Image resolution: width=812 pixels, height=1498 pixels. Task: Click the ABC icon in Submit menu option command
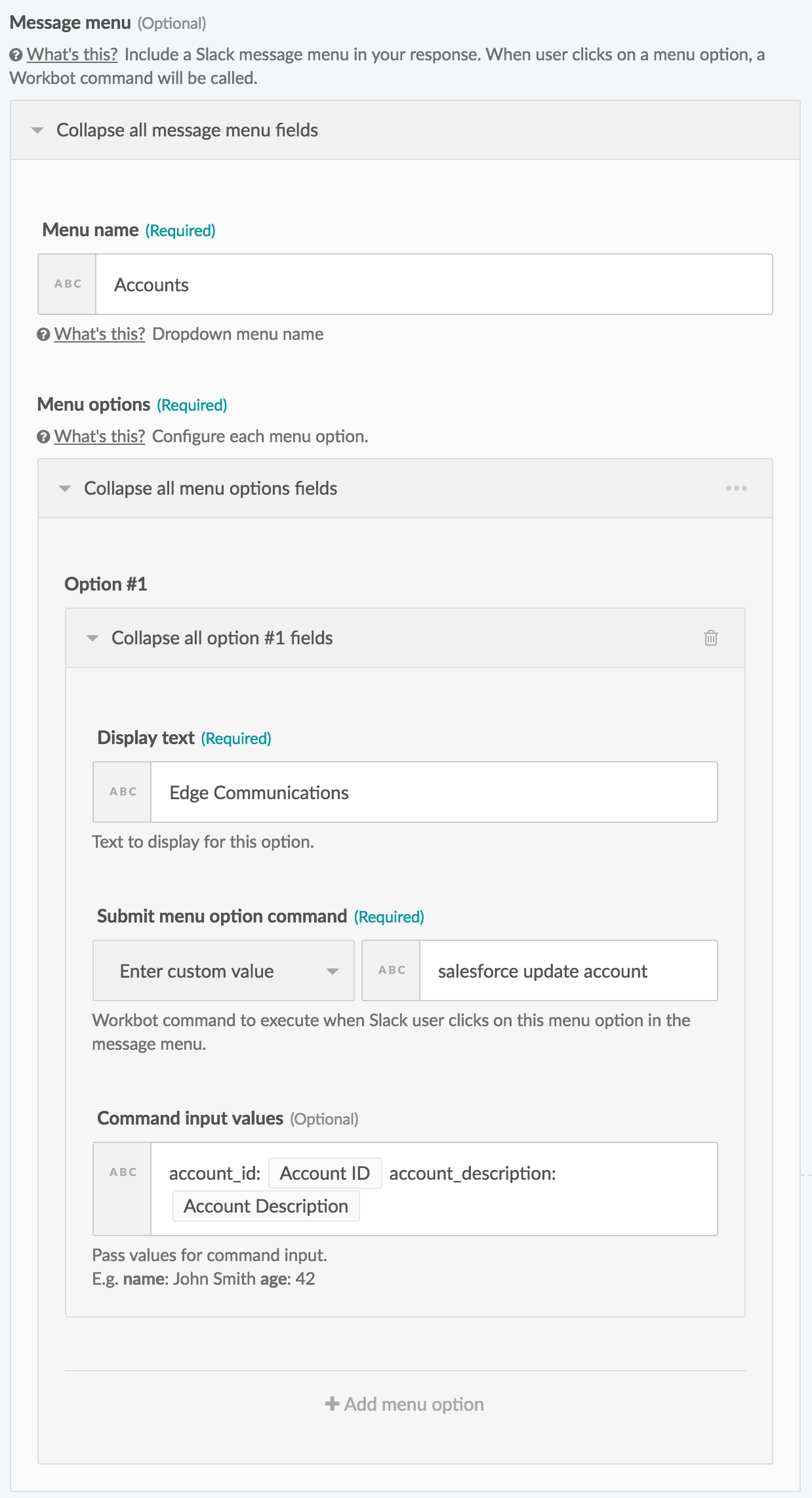(391, 970)
